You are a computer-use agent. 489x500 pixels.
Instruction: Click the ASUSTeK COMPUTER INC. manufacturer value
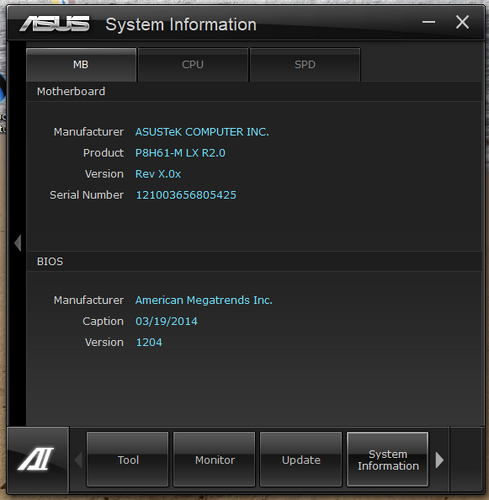coord(202,132)
